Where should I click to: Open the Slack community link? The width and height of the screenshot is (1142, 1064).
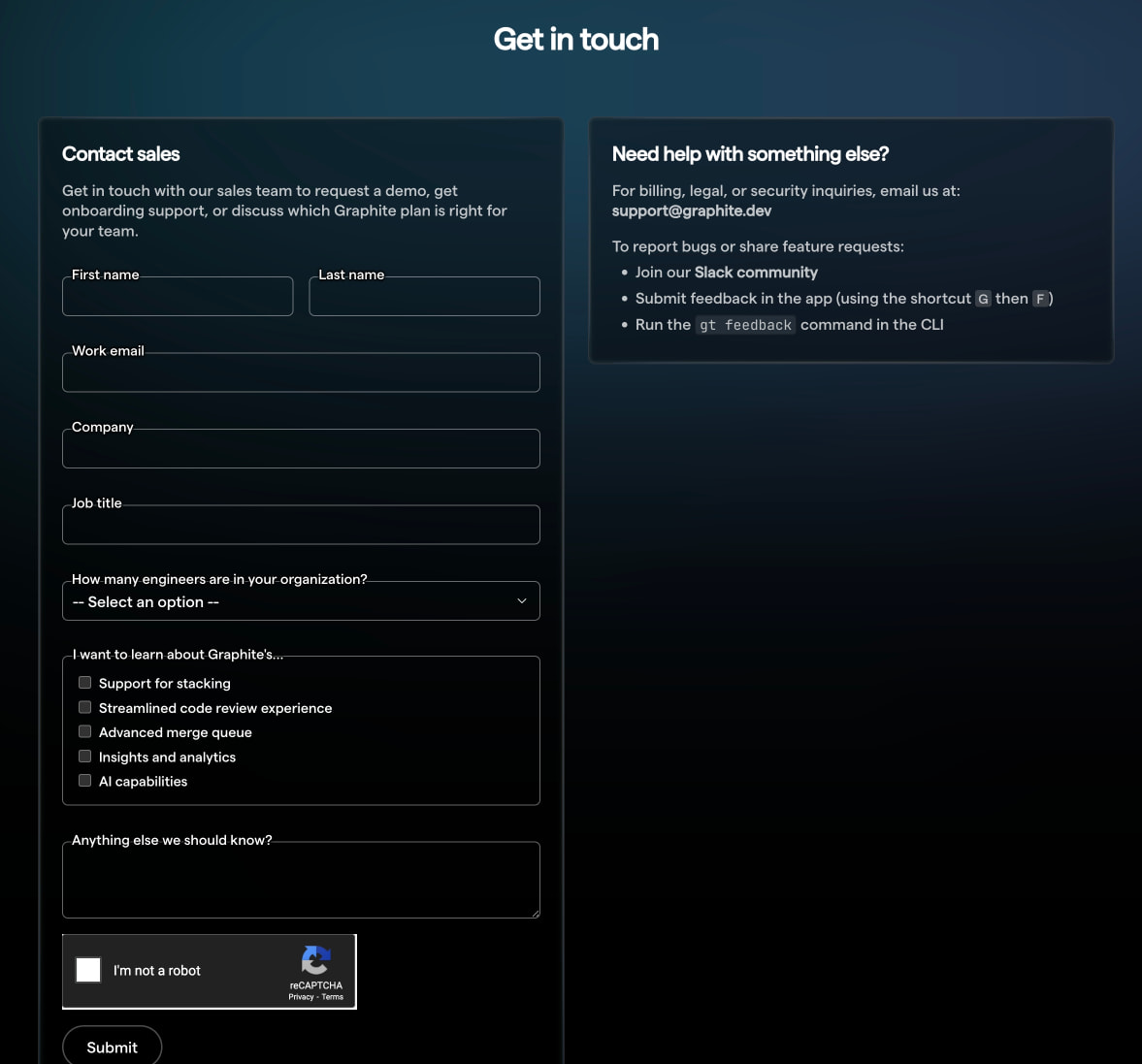756,272
